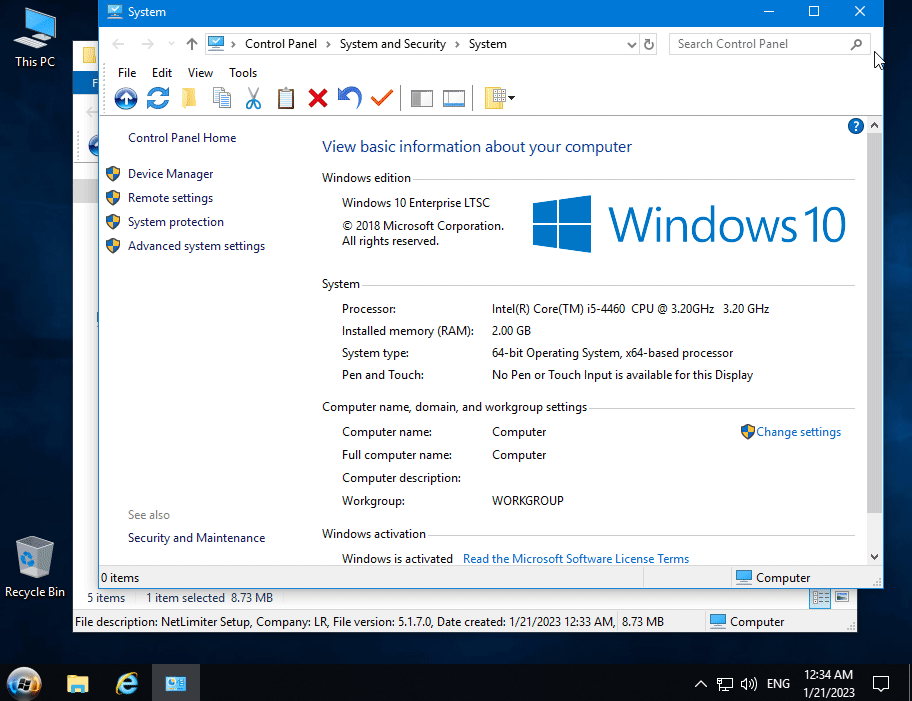Click the search magnifier icon
Viewport: 912px width, 701px height.
(856, 44)
